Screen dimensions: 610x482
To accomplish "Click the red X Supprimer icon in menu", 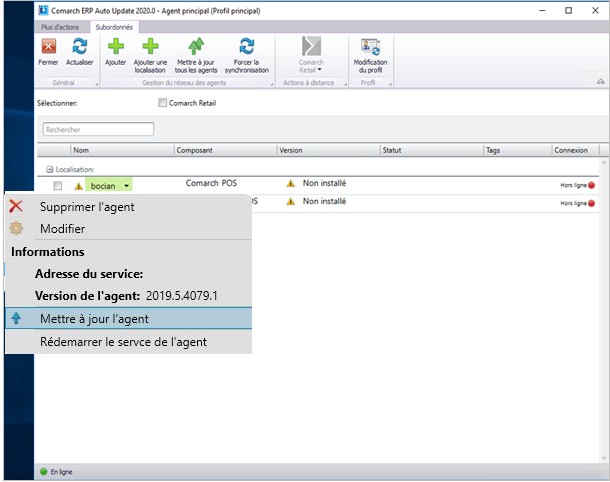I will point(16,206).
